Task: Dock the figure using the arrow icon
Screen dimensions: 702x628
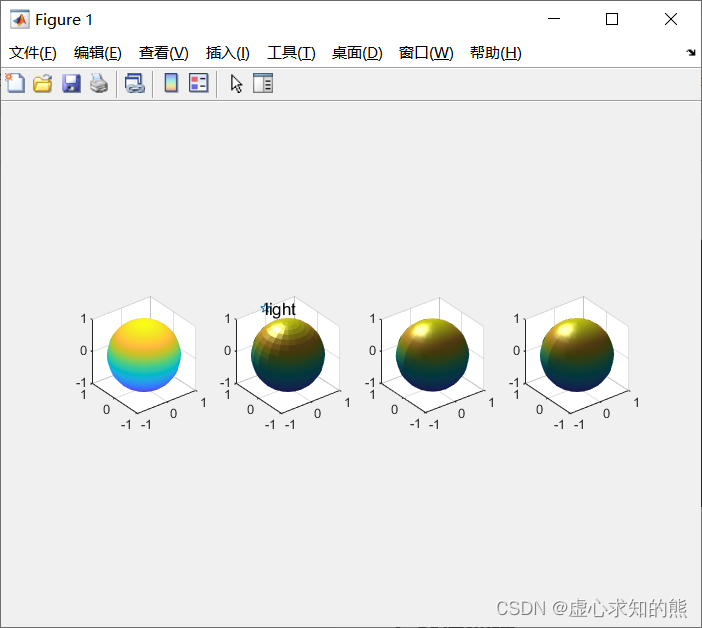Action: [691, 52]
